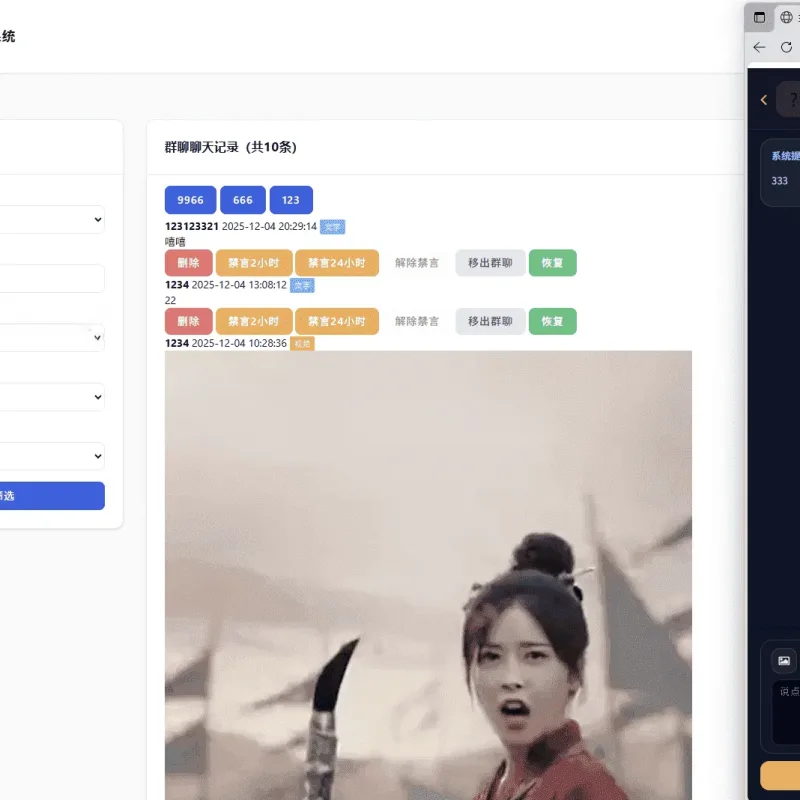Screen dimensions: 800x800
Task: Select the 9966 group button
Action: 190,200
